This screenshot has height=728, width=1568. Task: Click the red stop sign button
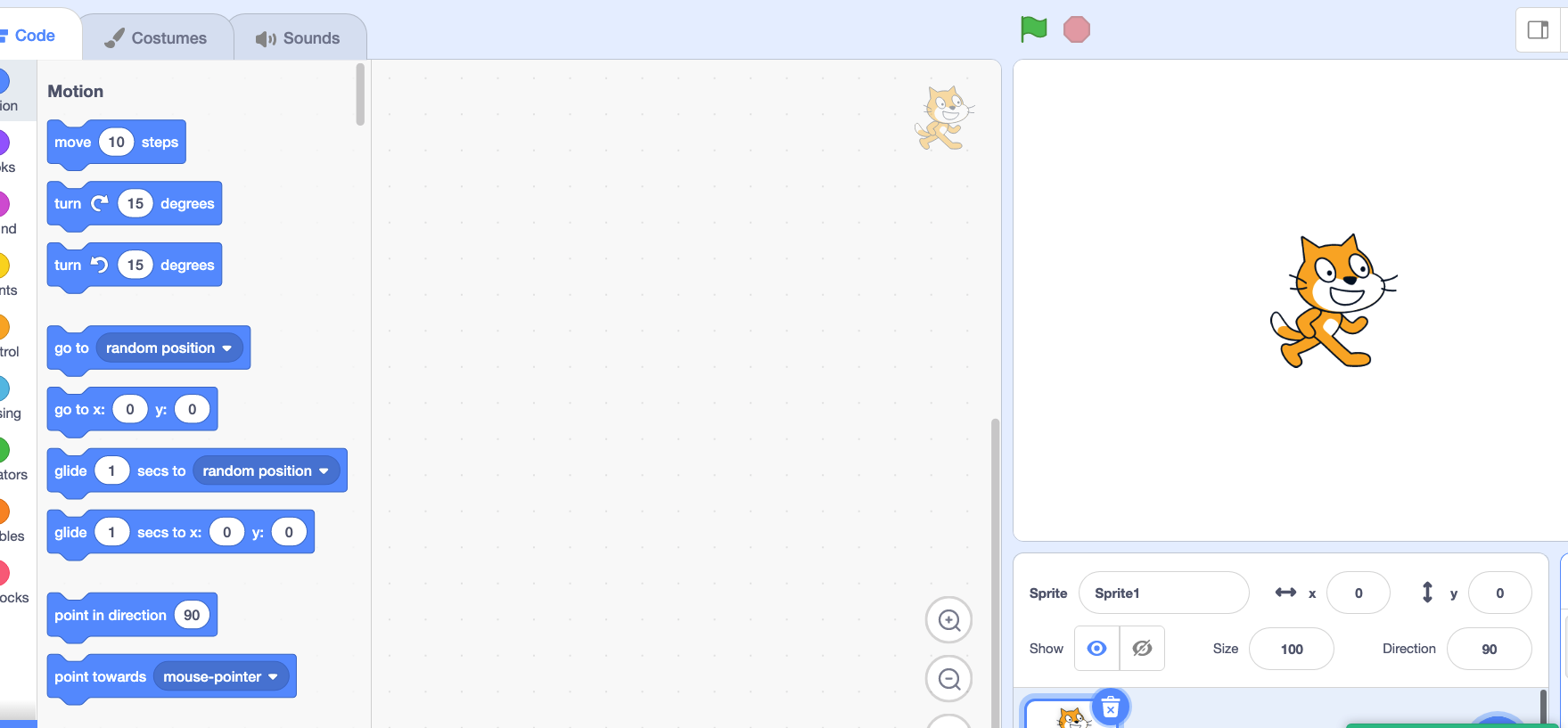click(1077, 29)
